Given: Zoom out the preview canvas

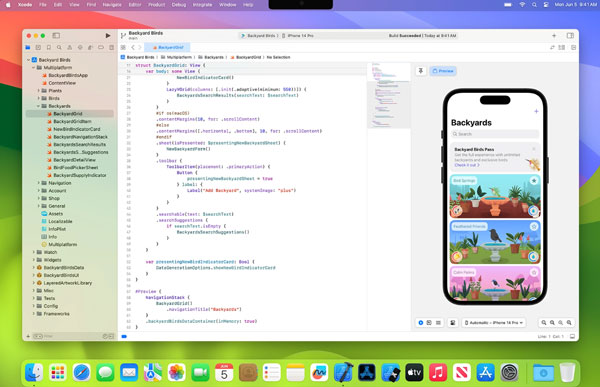Looking at the screenshot, I should pyautogui.click(x=544, y=323).
